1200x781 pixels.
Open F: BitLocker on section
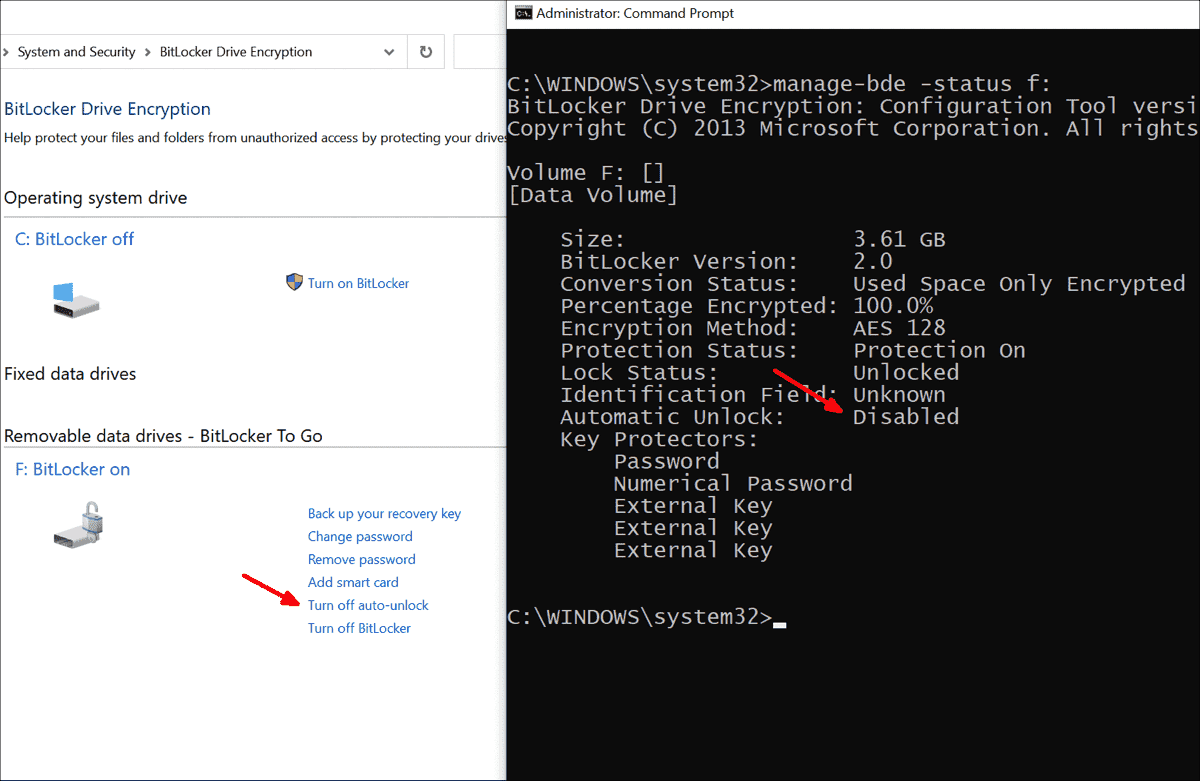72,469
